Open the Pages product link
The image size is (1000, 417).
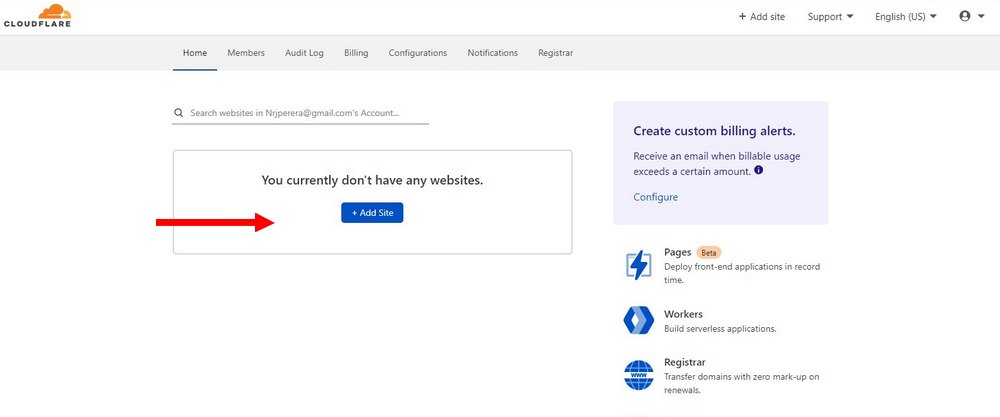(x=677, y=252)
